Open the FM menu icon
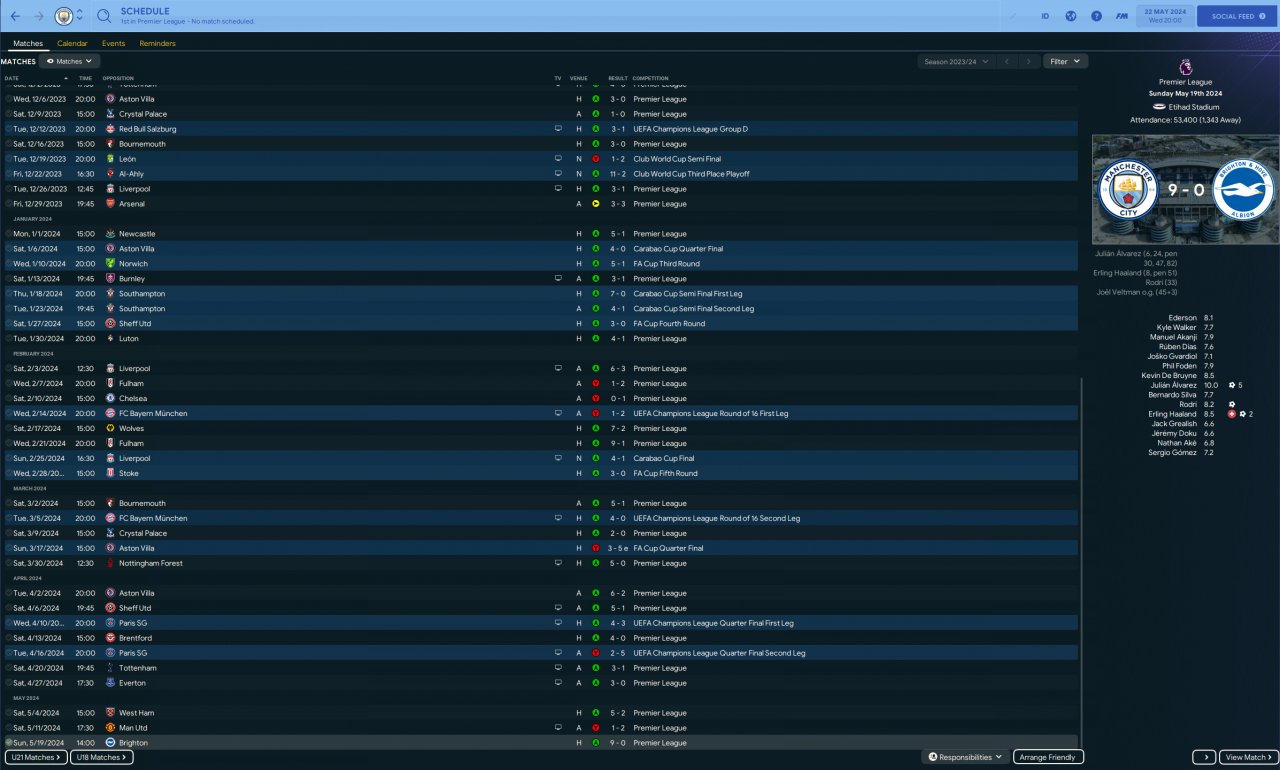Image resolution: width=1280 pixels, height=770 pixels. (x=1122, y=16)
